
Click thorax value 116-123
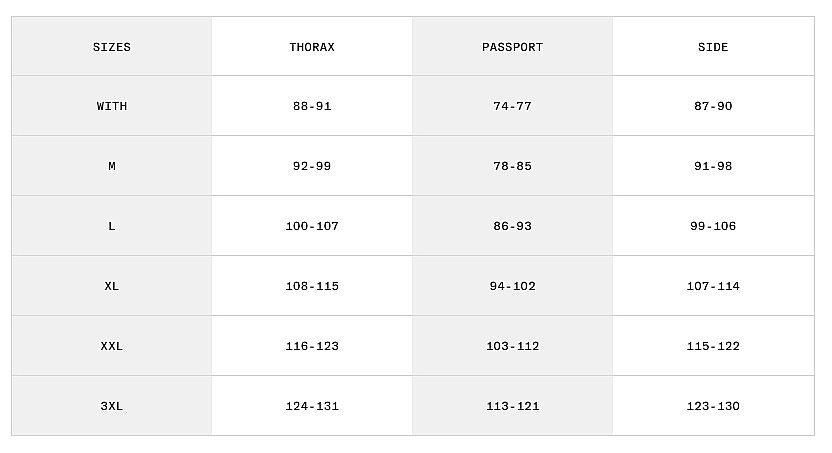pyautogui.click(x=312, y=346)
